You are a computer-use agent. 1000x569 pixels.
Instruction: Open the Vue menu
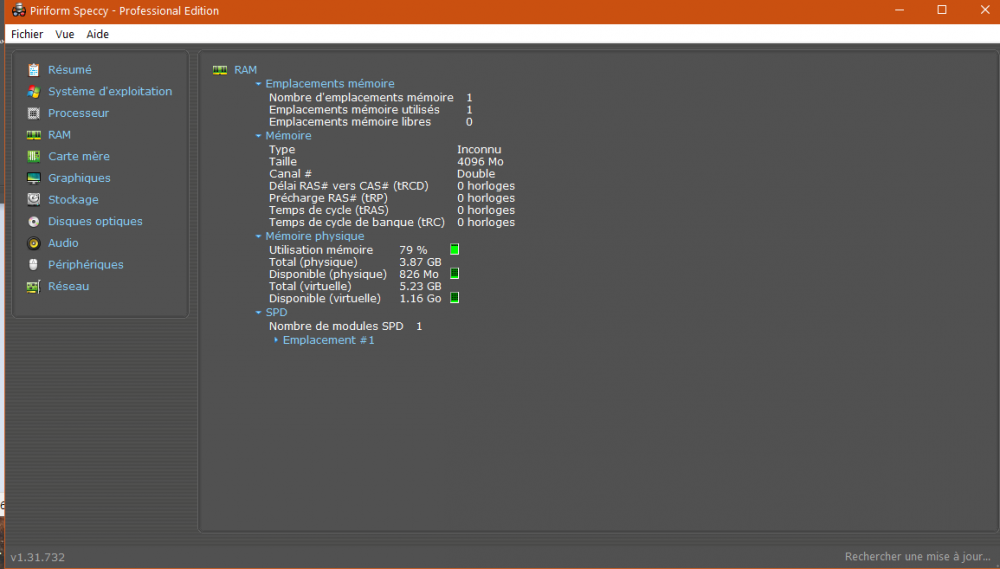65,34
